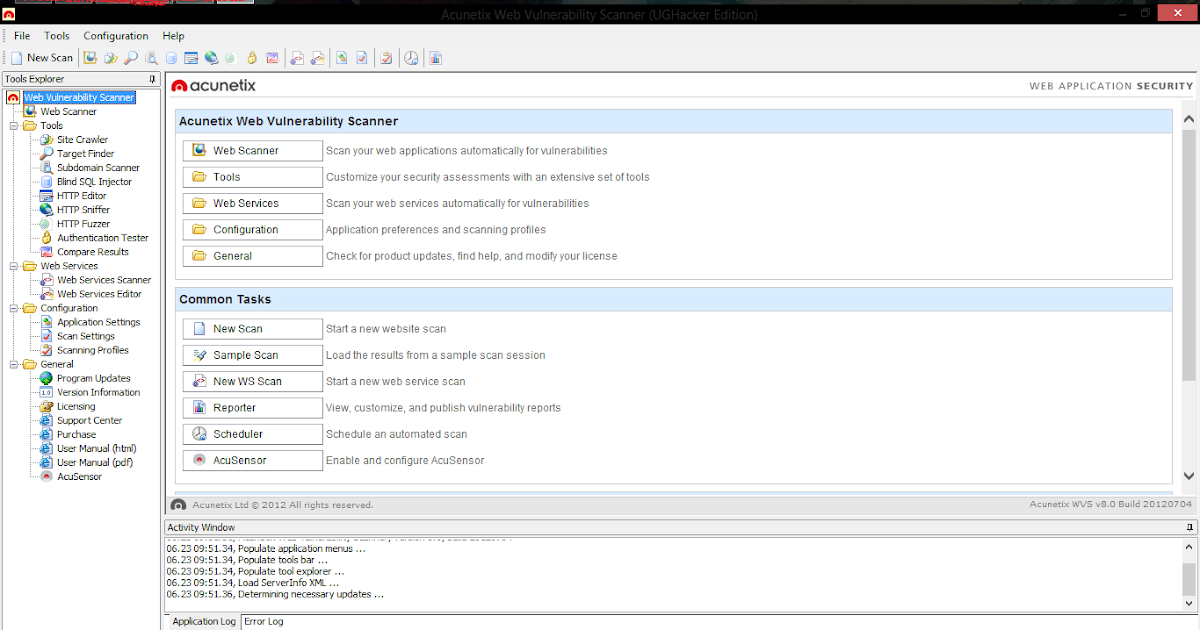The width and height of the screenshot is (1200, 630).
Task: Click the New WS Scan button
Action: (x=252, y=382)
